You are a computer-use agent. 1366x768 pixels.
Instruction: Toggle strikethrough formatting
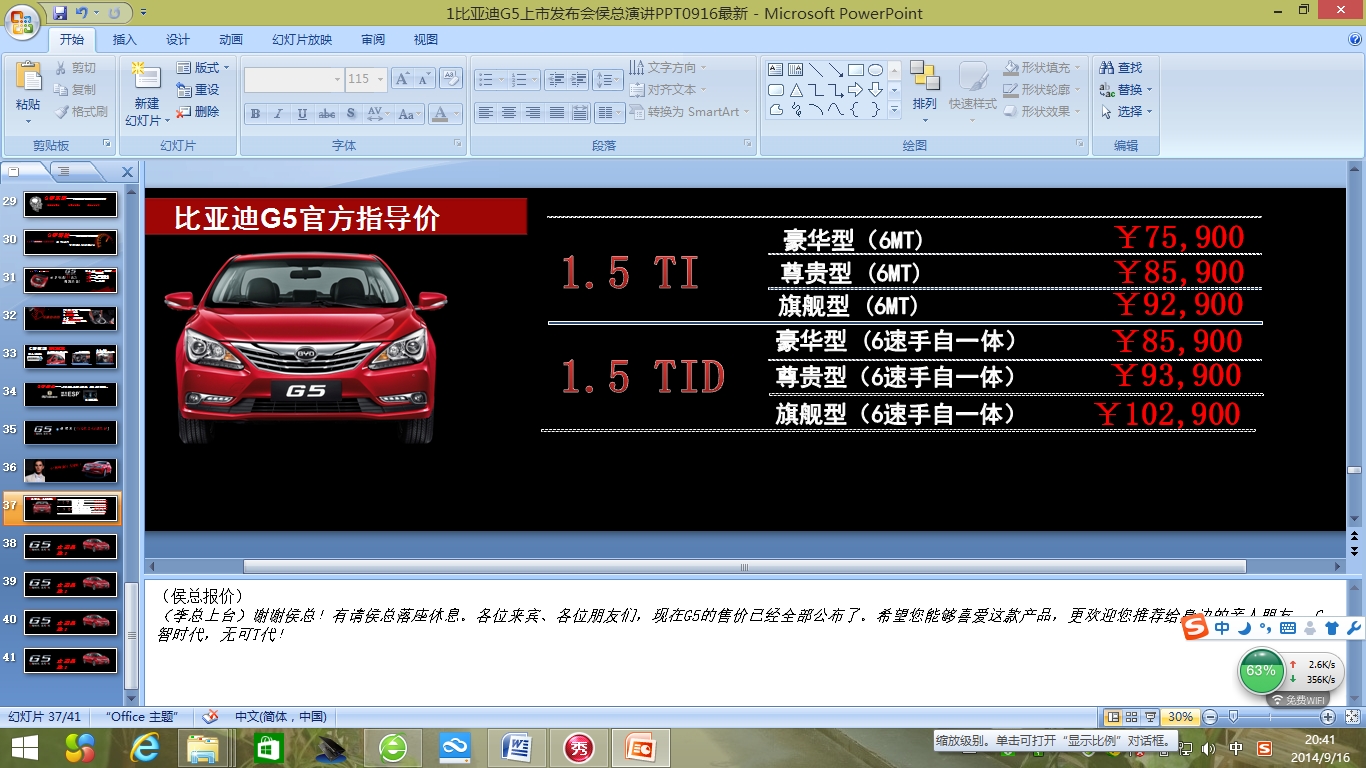pos(327,114)
